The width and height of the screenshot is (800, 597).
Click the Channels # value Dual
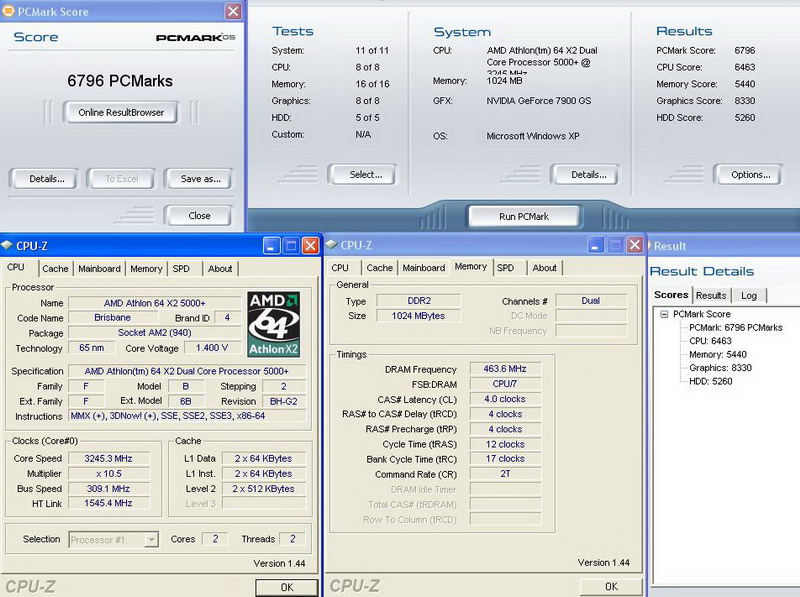[591, 301]
